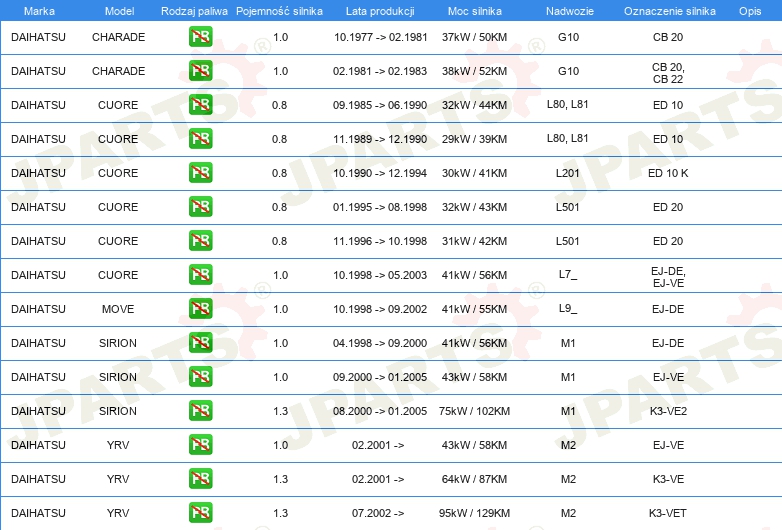Click the Moc silnika header
The width and height of the screenshot is (782, 530).
(474, 11)
